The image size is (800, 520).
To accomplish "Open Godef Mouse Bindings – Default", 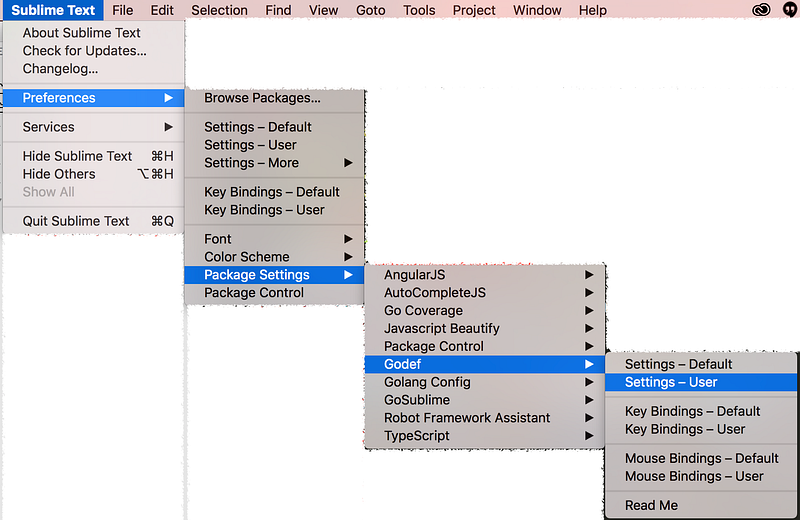I will pos(701,458).
